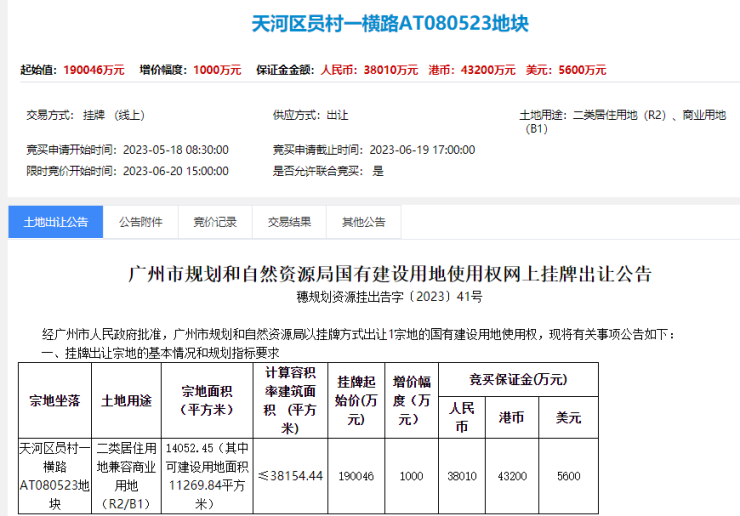Click the 美元 5600万元 deposit amount
Screen dimensions: 740x516
[582, 70]
